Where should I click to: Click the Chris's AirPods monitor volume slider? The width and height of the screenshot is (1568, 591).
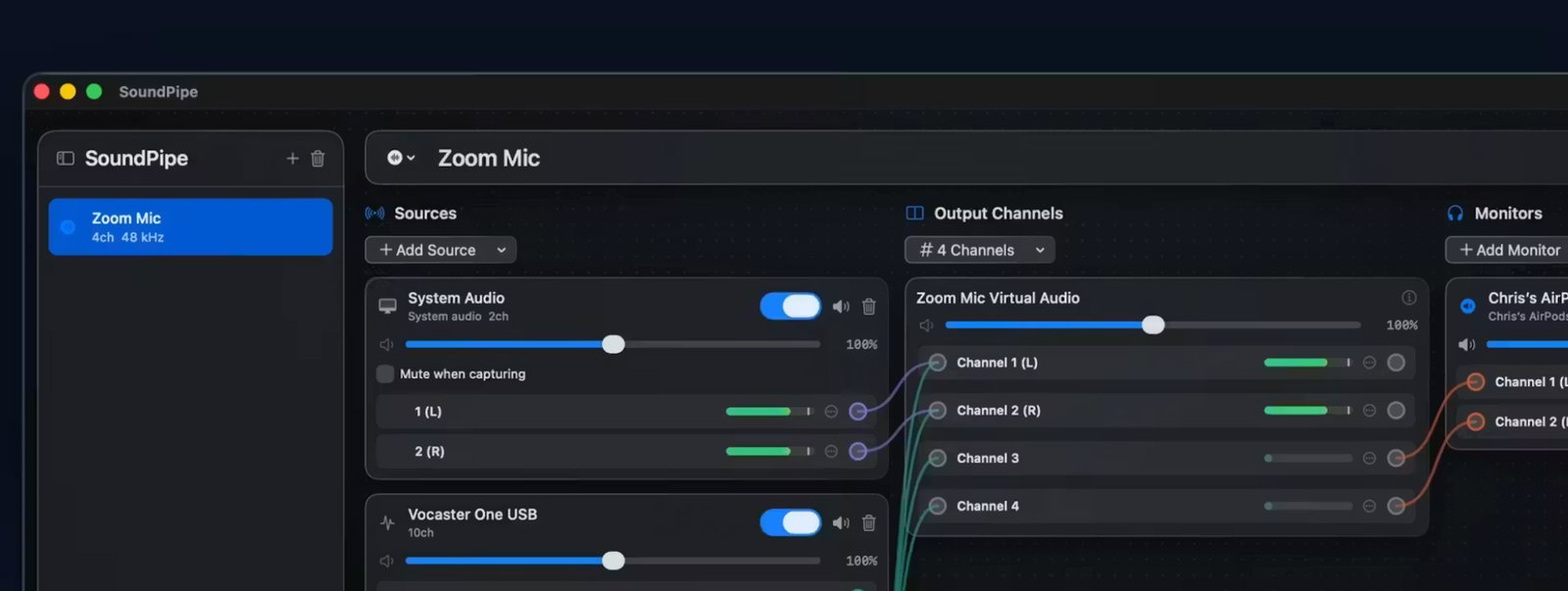tap(1527, 344)
